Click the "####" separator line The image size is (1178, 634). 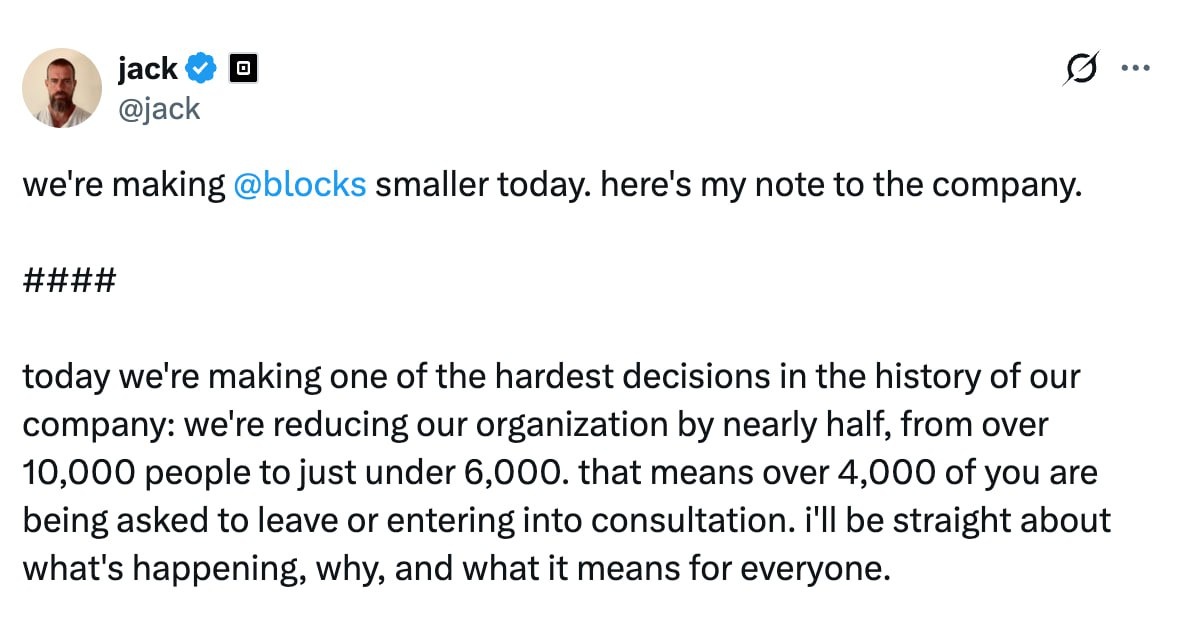tap(69, 282)
